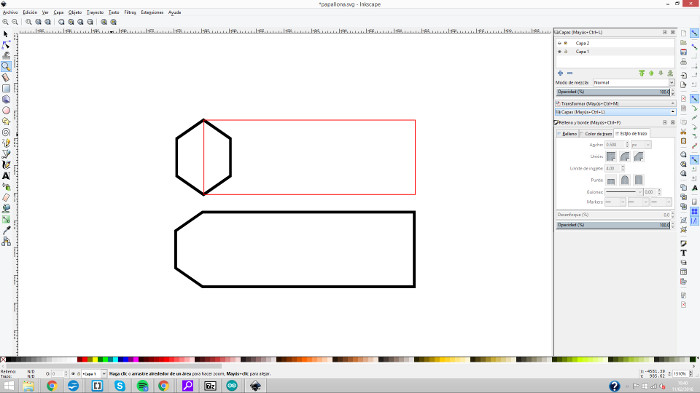700x393 pixels.
Task: Click the zoom out toolbar icon
Action: point(15,22)
